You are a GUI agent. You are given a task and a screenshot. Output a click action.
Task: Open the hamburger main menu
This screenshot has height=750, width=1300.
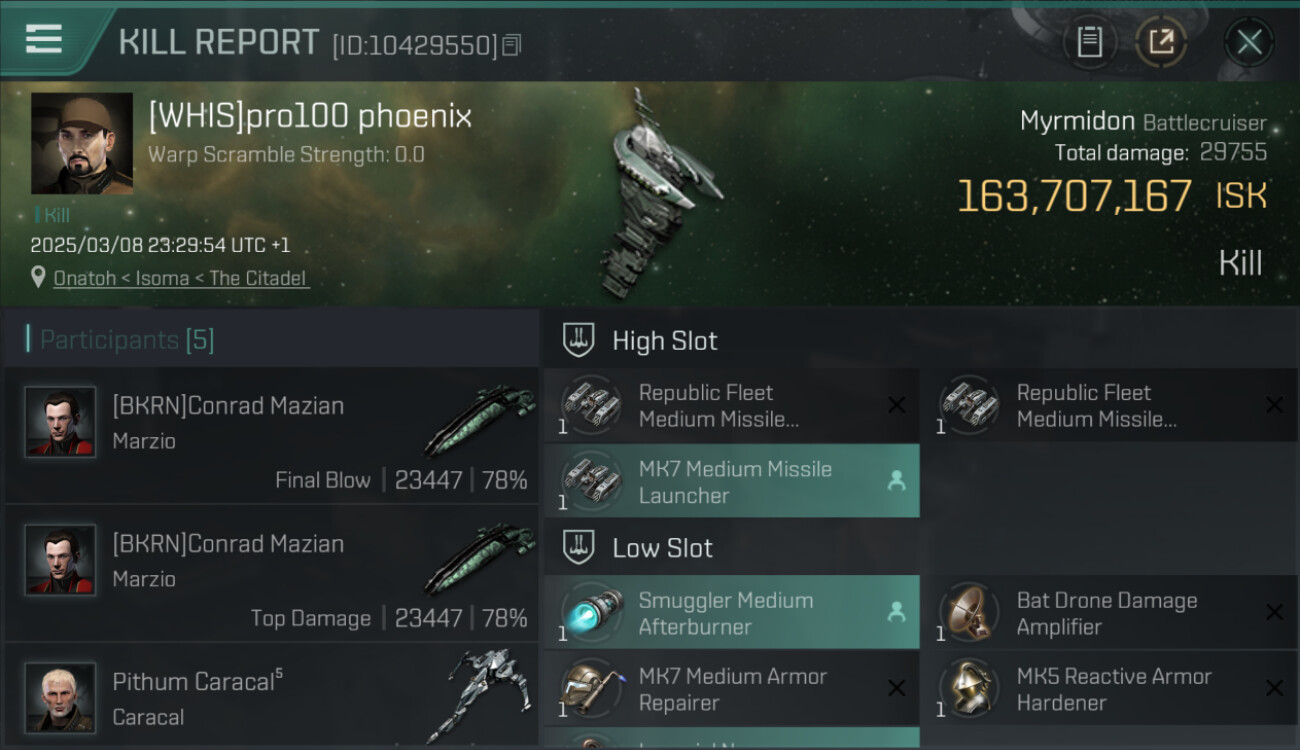(44, 40)
